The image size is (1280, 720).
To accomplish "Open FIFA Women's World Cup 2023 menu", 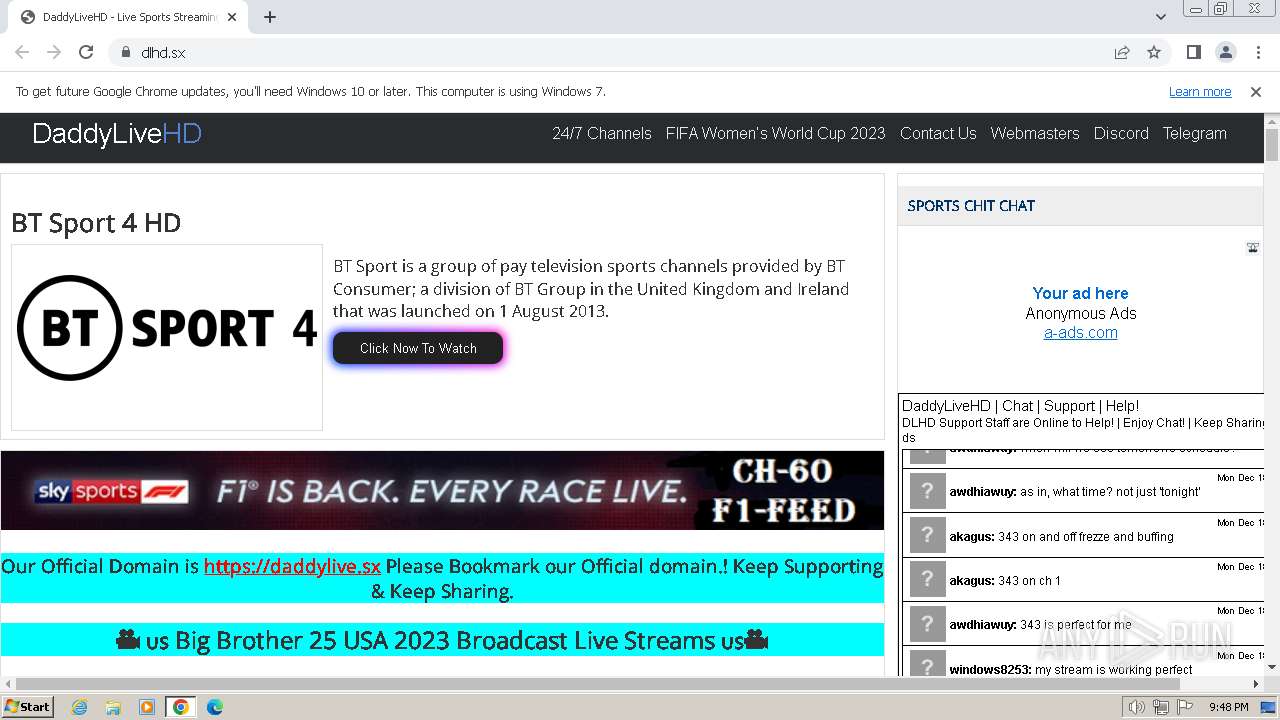I will (x=776, y=133).
